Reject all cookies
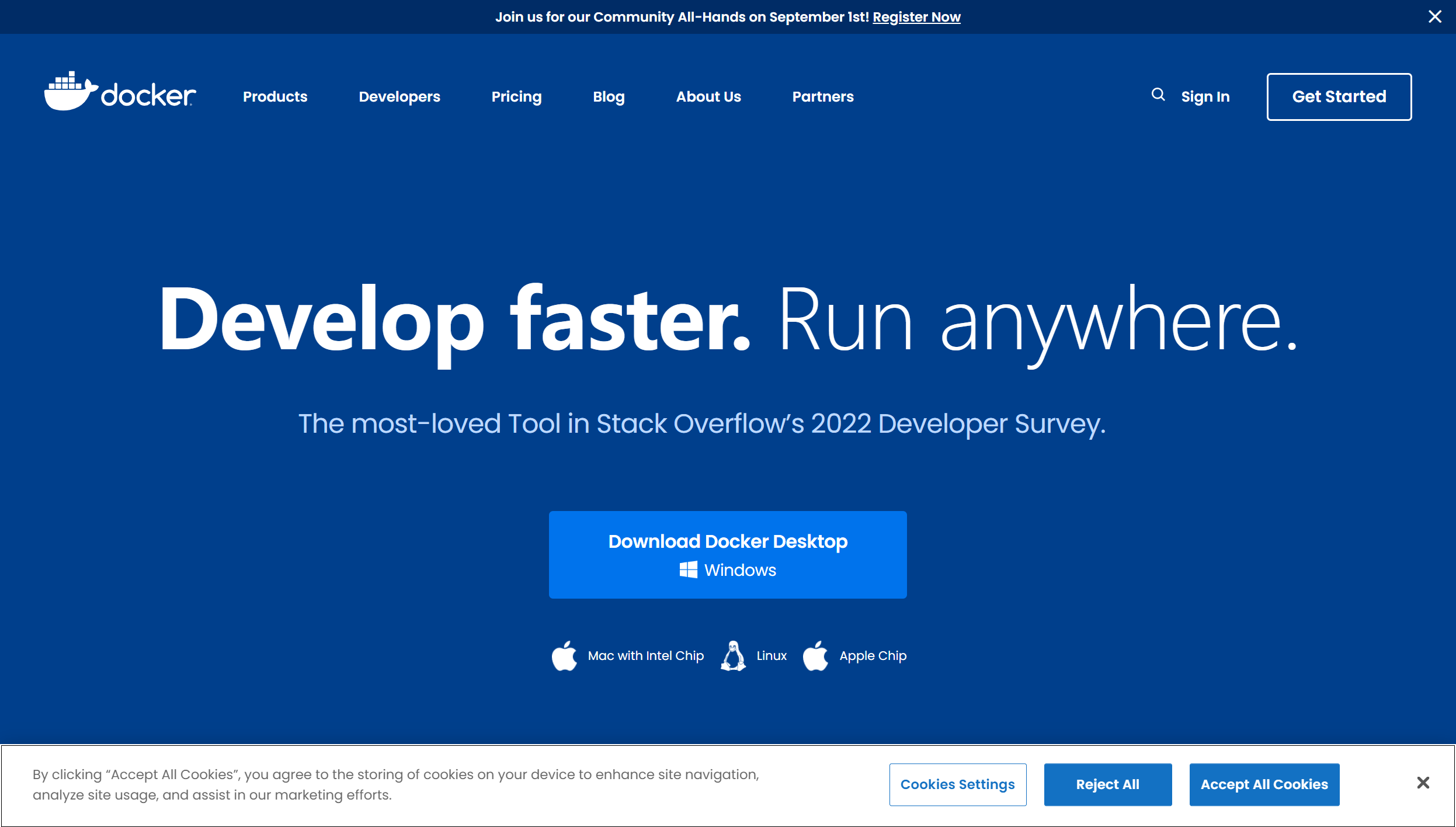The width and height of the screenshot is (1456, 827). click(1107, 784)
